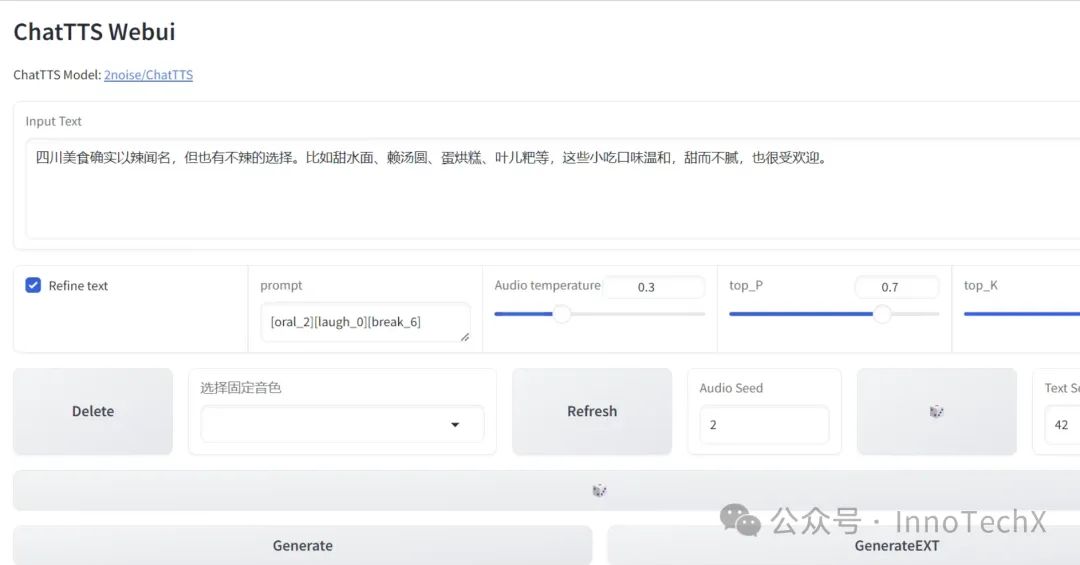1080x565 pixels.
Task: Edit the Text Seed field showing 42
Action: click(1062, 424)
